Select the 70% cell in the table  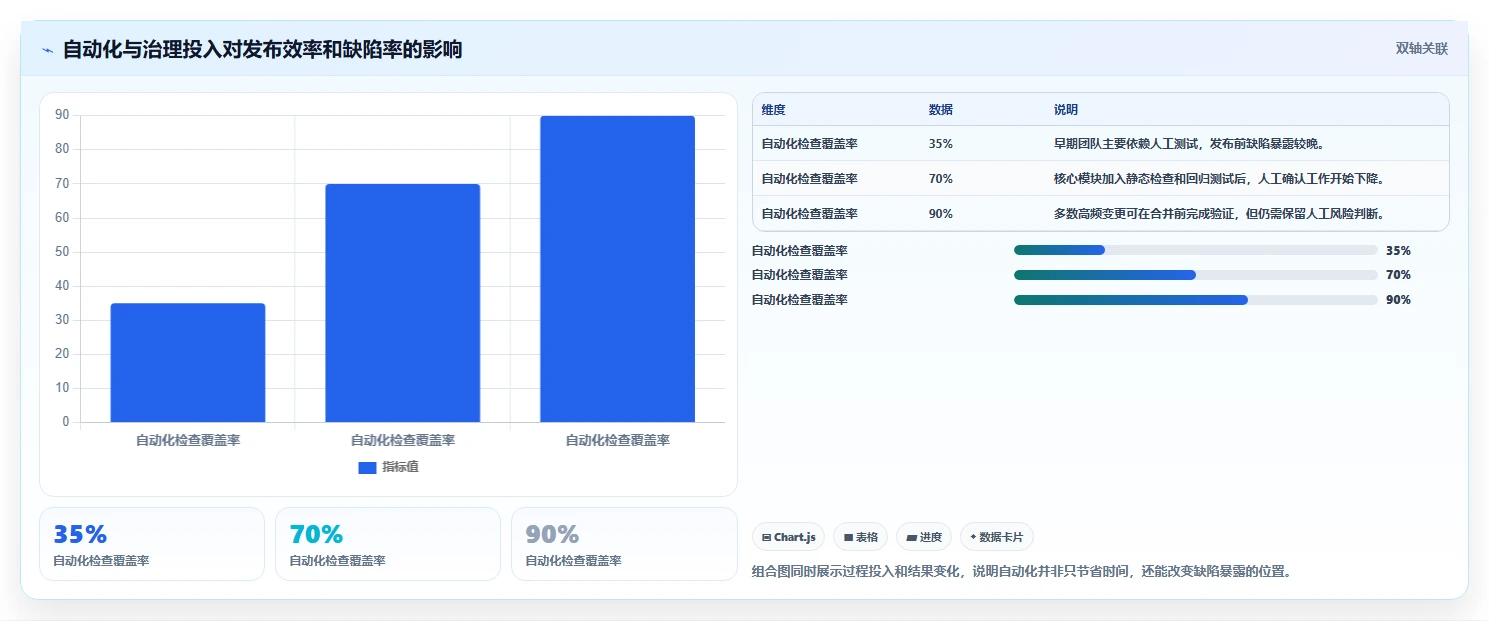941,179
